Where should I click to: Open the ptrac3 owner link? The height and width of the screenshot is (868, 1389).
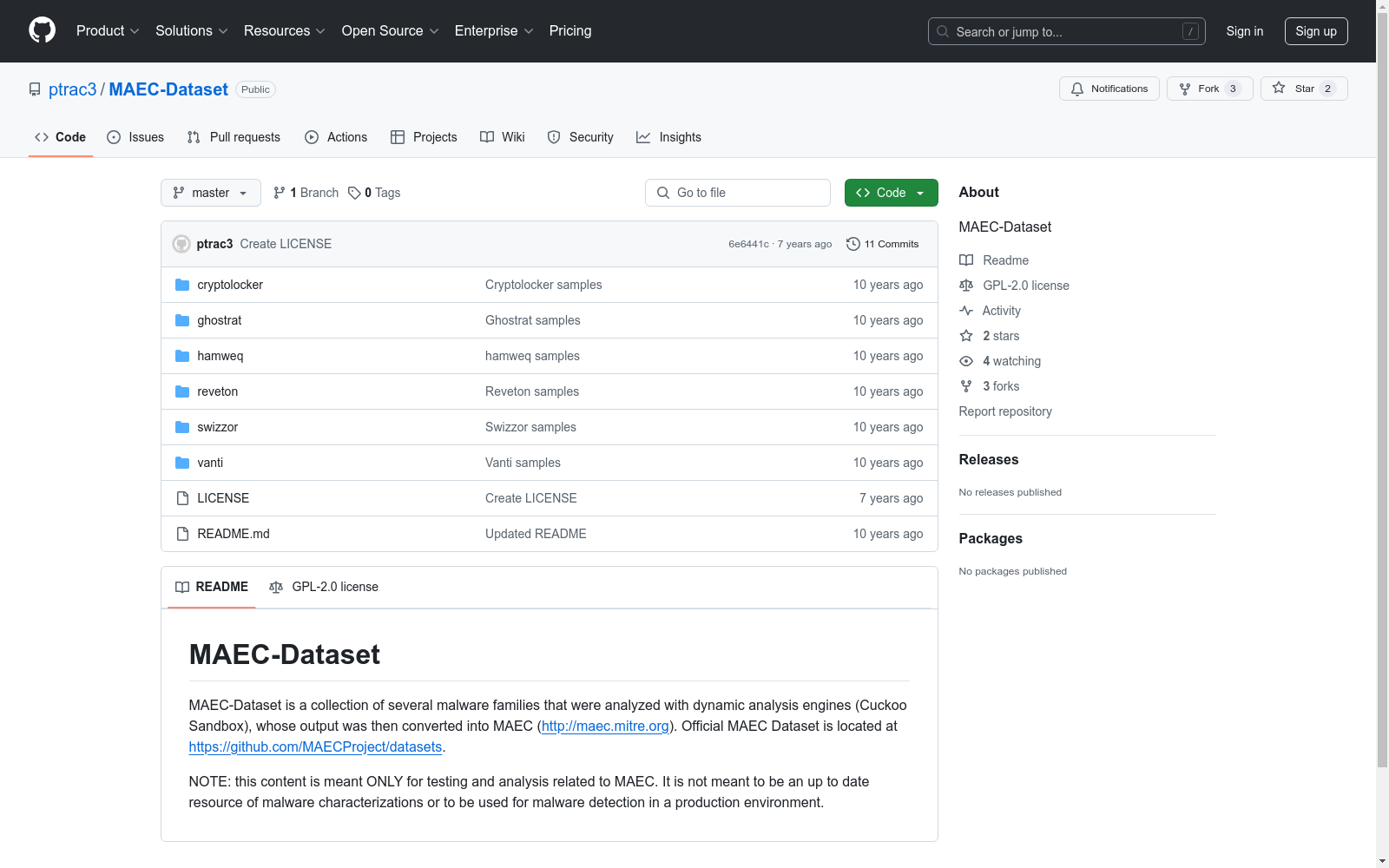(73, 89)
